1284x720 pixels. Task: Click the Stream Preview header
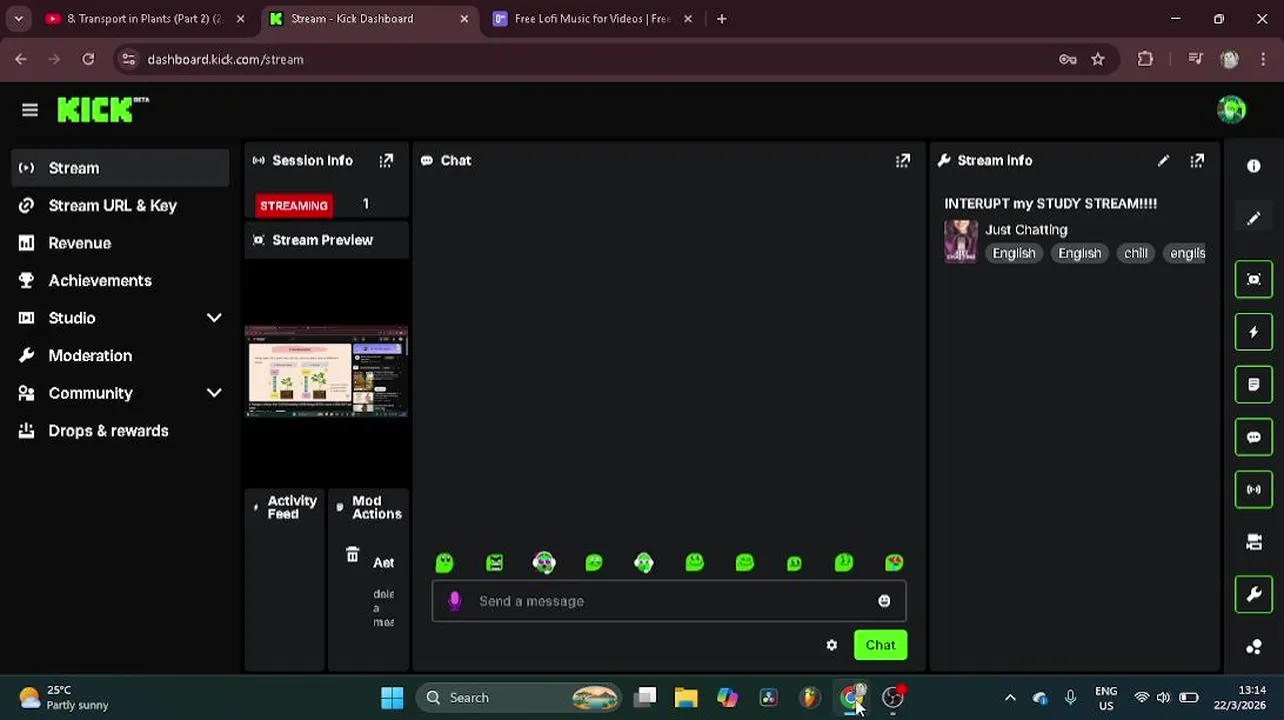coord(326,240)
